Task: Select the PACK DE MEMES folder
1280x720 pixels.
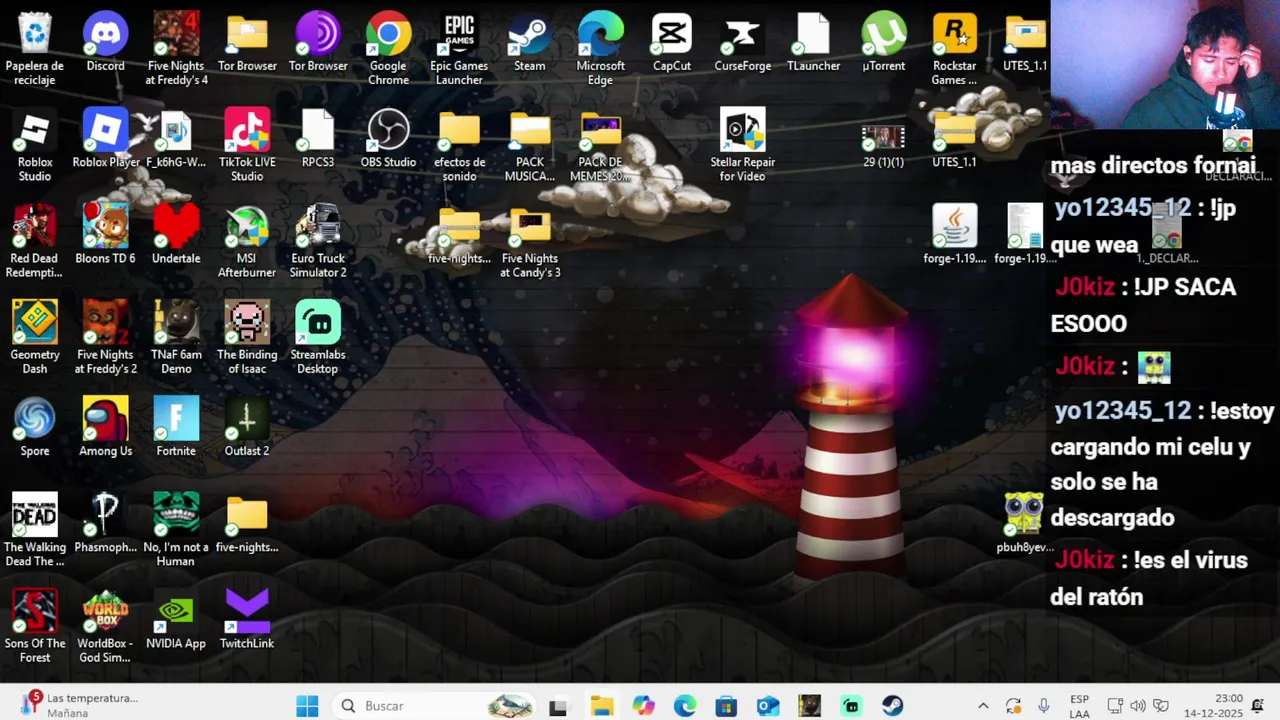Action: click(601, 146)
